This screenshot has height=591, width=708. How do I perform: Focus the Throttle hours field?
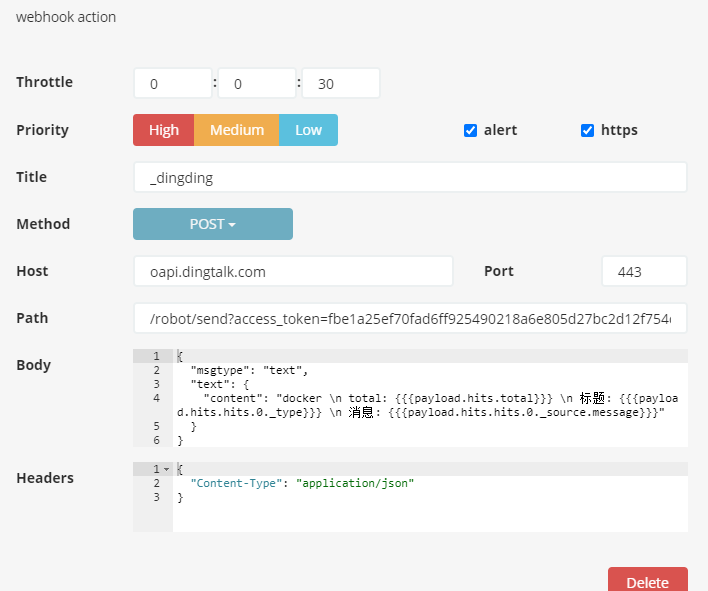pos(173,84)
